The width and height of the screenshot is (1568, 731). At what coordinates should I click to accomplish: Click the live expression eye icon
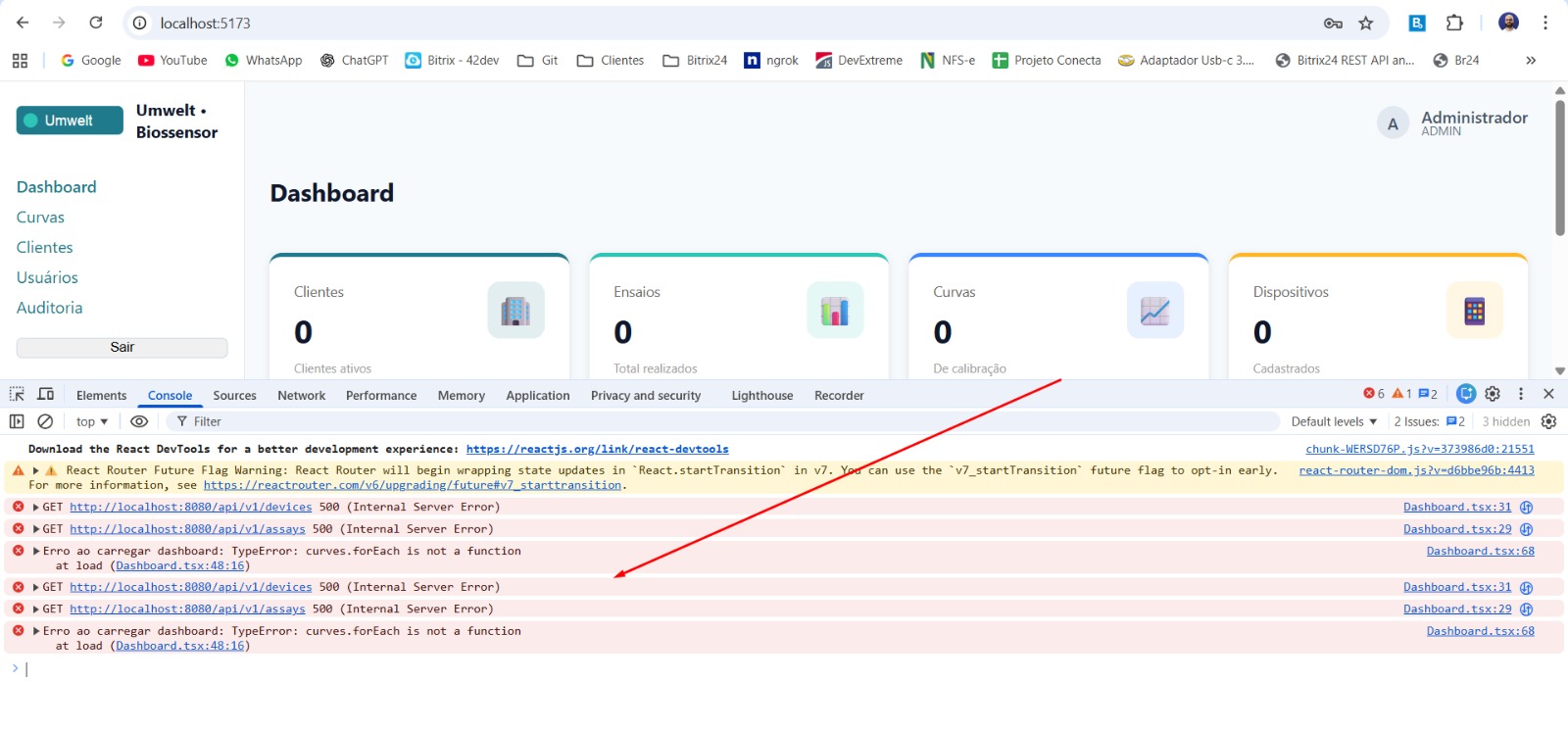pos(139,421)
